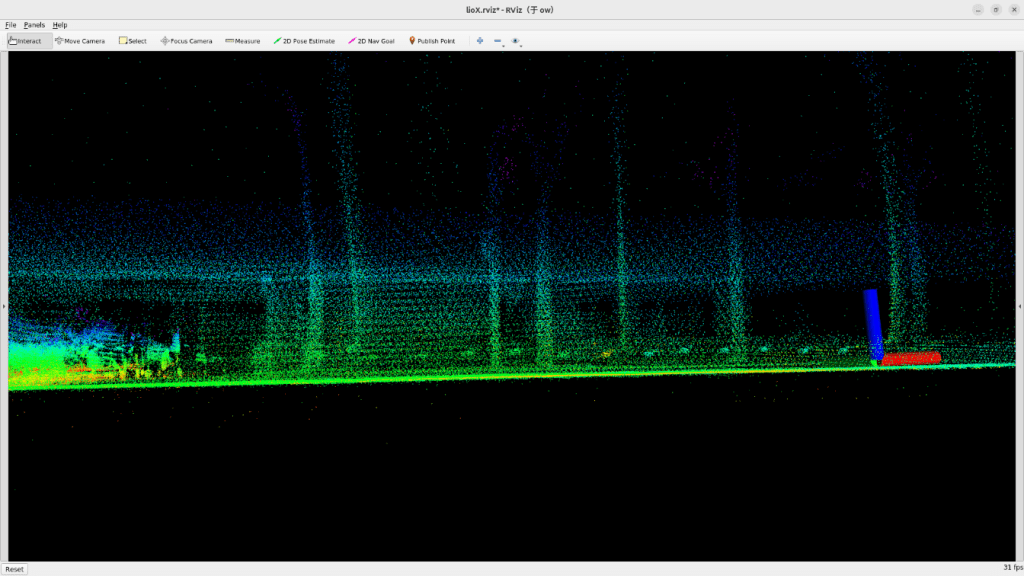Open the eye icon toolbar options dropdown

(x=517, y=42)
